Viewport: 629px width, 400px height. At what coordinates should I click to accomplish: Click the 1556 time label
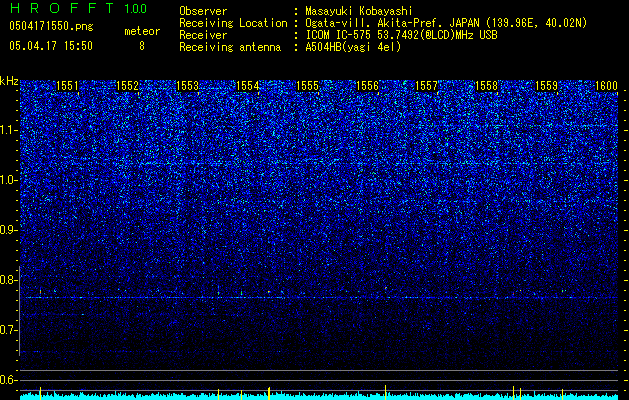tap(367, 86)
